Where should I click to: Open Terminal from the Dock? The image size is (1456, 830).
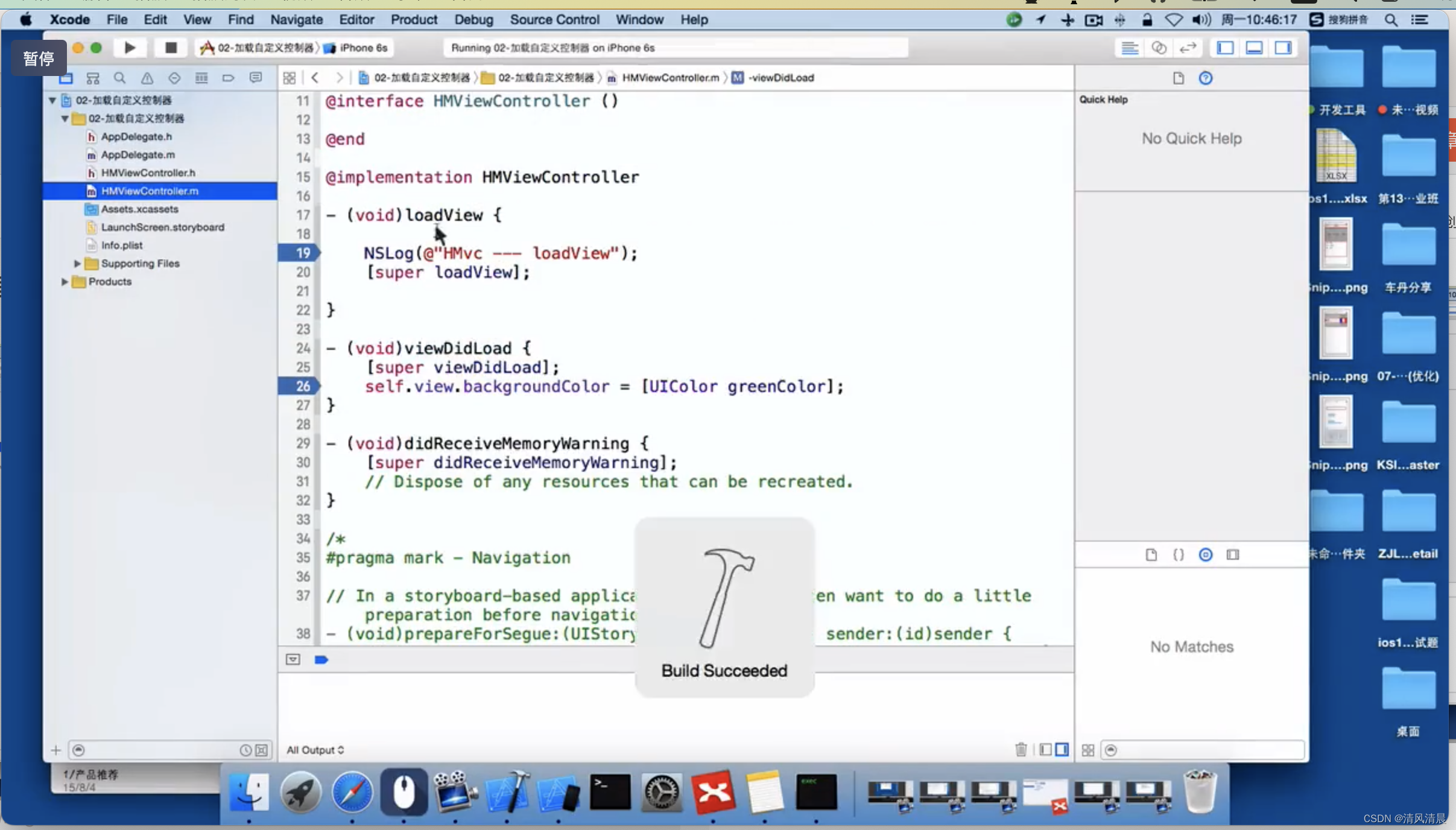pyautogui.click(x=610, y=791)
